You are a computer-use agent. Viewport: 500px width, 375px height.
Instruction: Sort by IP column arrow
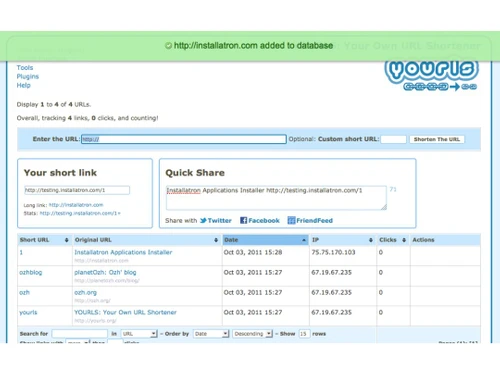371,240
